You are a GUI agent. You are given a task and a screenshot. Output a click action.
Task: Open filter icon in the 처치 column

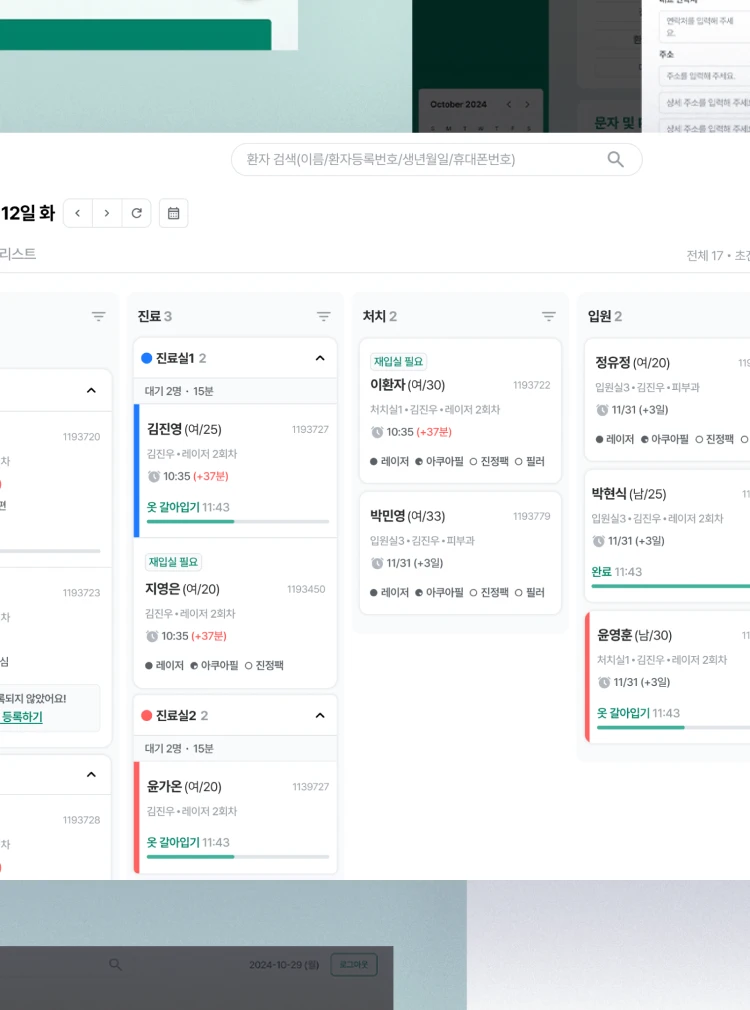(548, 316)
